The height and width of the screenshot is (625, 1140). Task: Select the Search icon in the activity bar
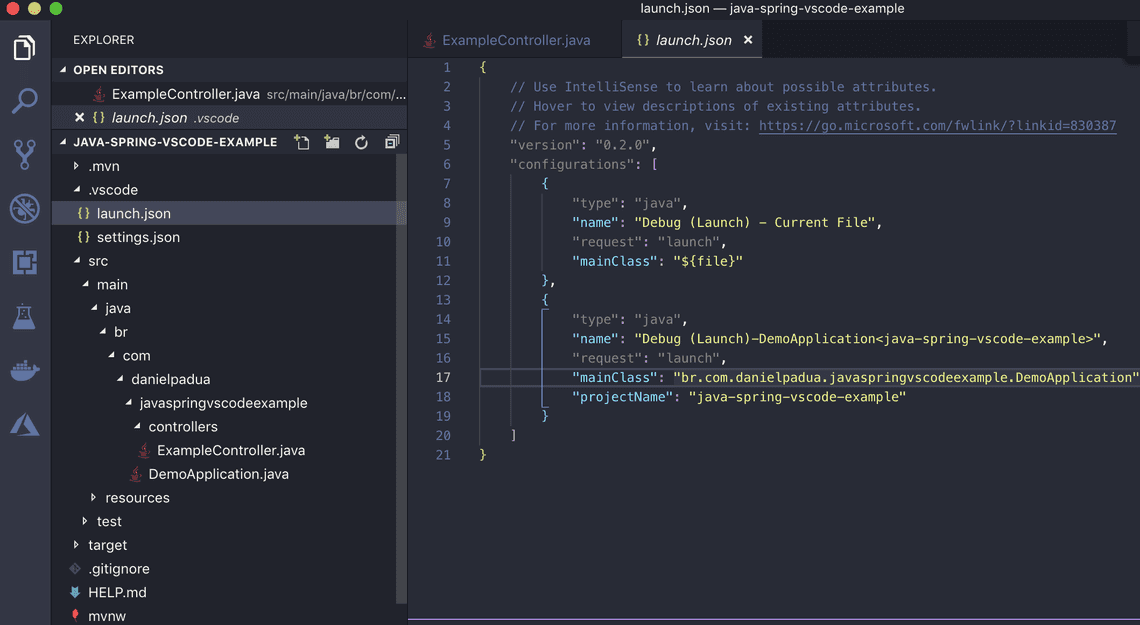[x=24, y=100]
